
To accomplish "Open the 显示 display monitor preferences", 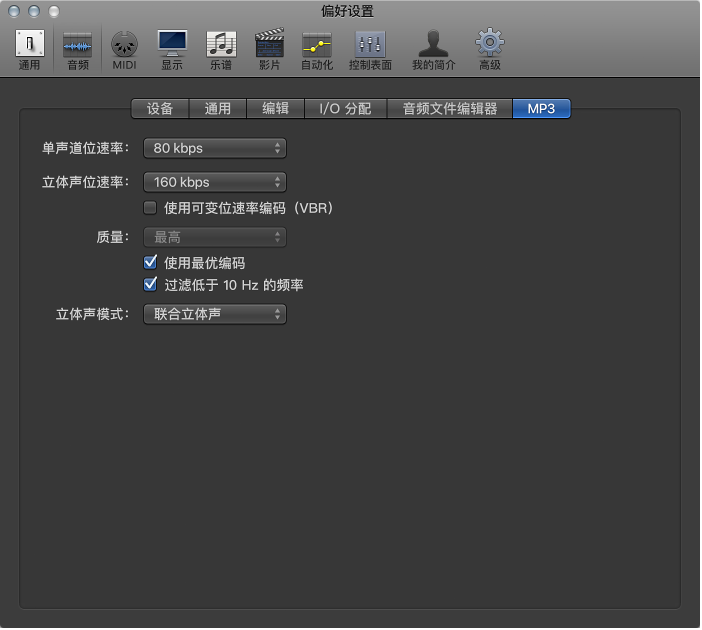I will (x=172, y=50).
